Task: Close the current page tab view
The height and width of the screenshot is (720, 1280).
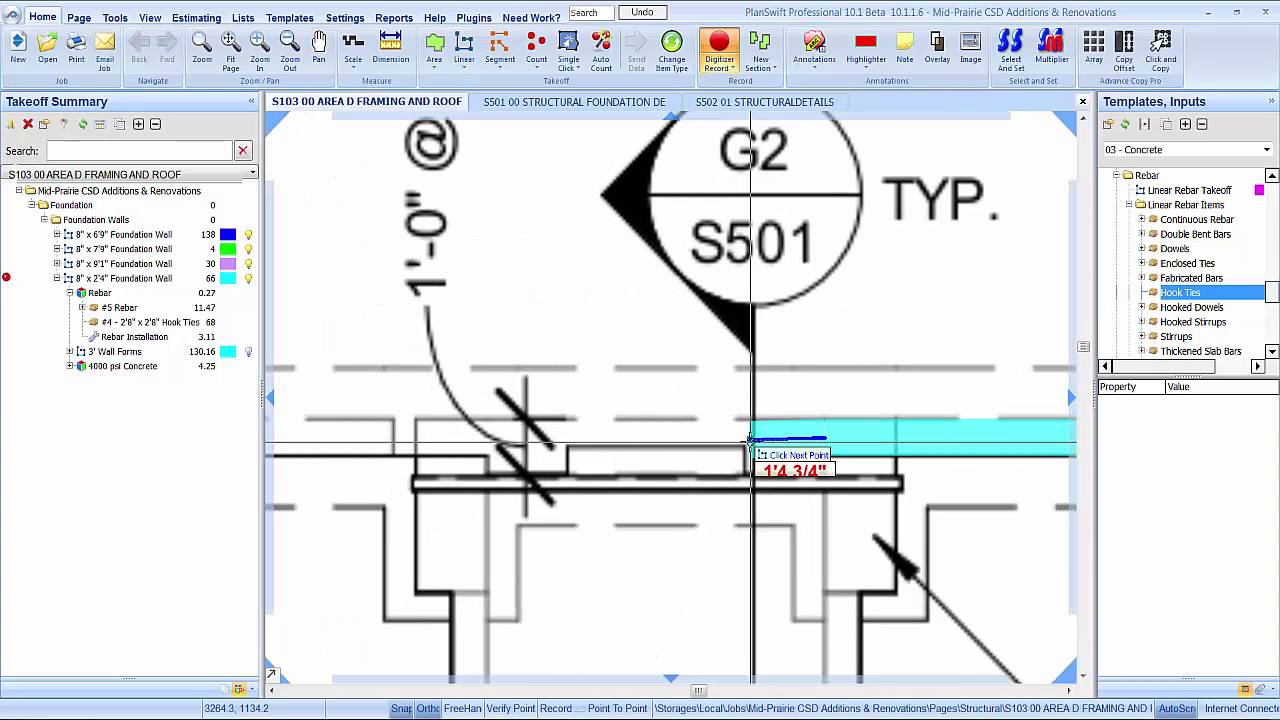Action: point(1082,102)
